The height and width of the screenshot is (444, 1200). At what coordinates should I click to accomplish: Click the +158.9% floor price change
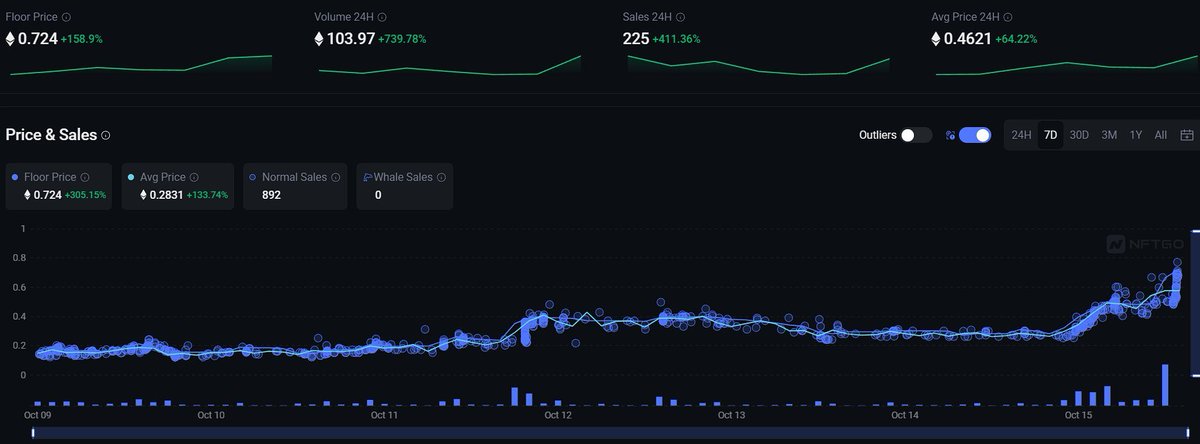click(x=81, y=39)
